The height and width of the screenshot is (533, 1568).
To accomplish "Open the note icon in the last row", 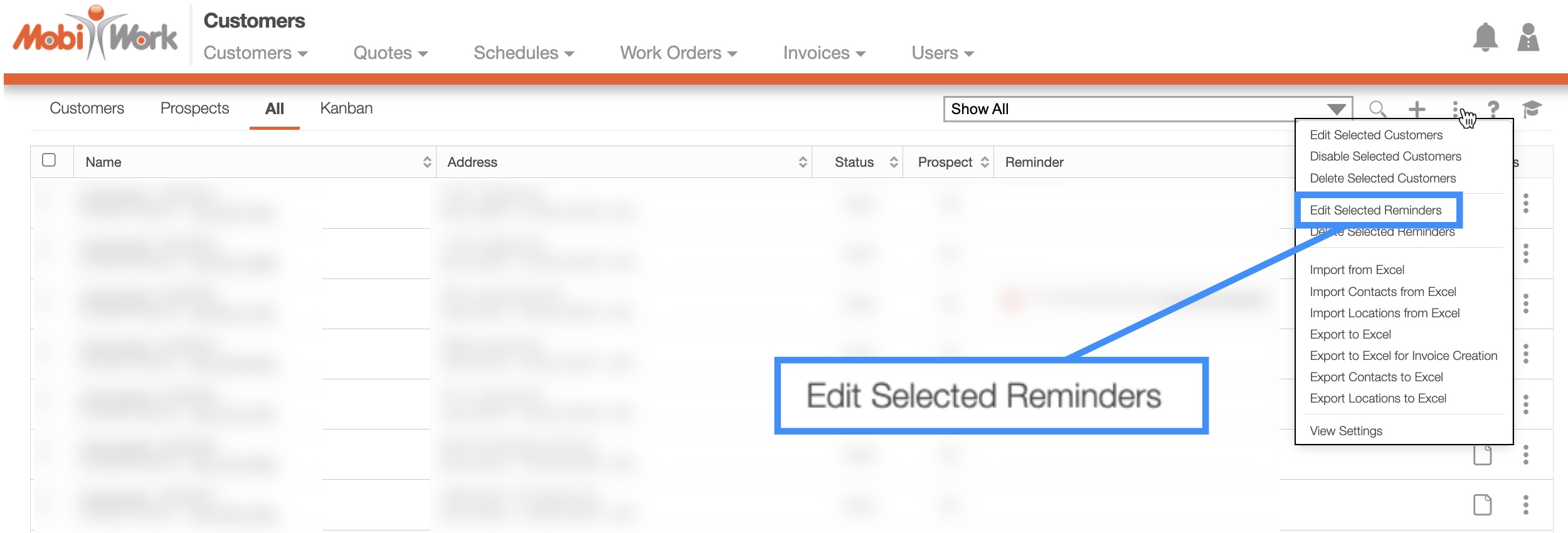I will pyautogui.click(x=1482, y=505).
